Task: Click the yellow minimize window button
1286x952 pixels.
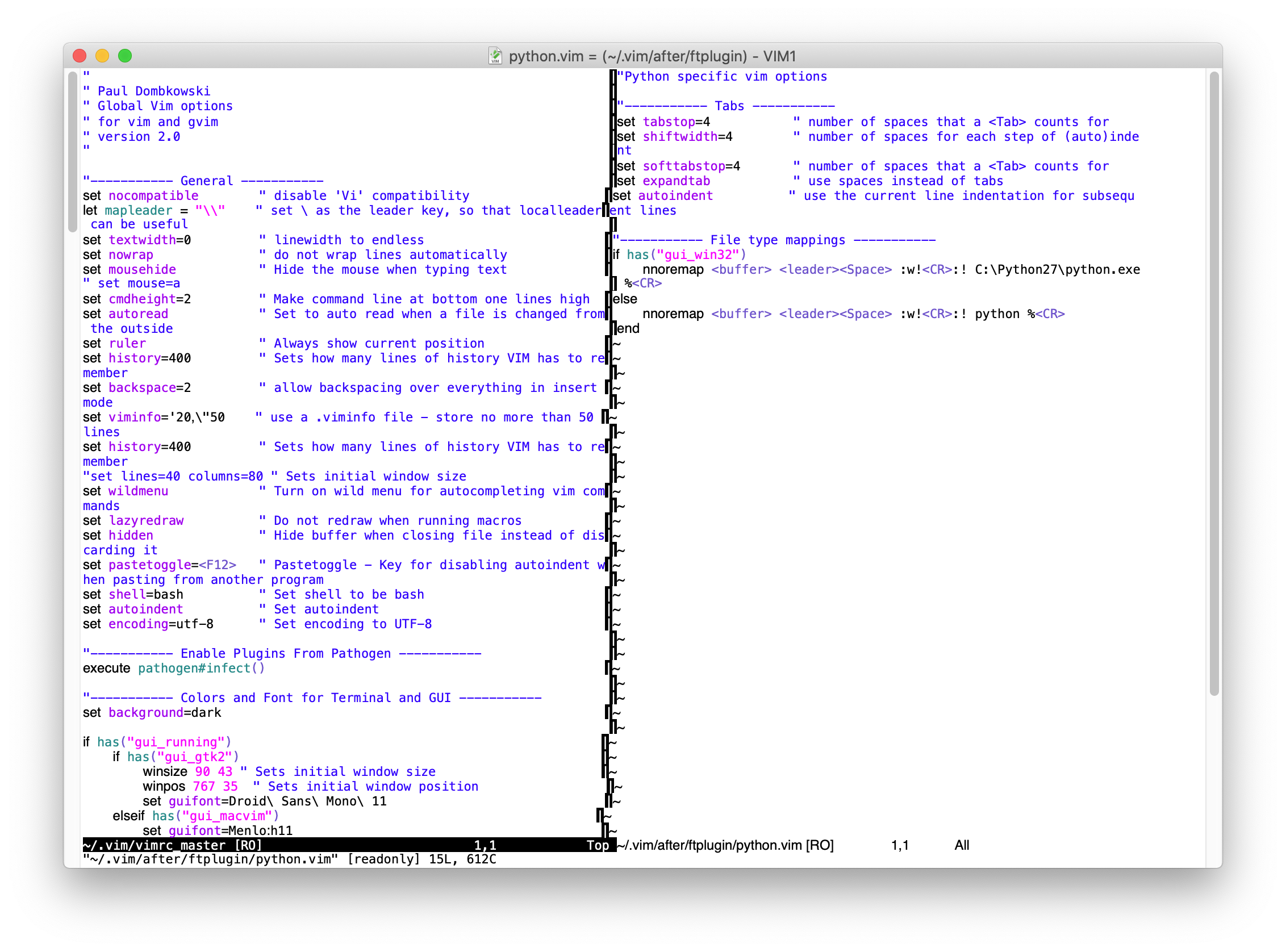Action: point(102,56)
